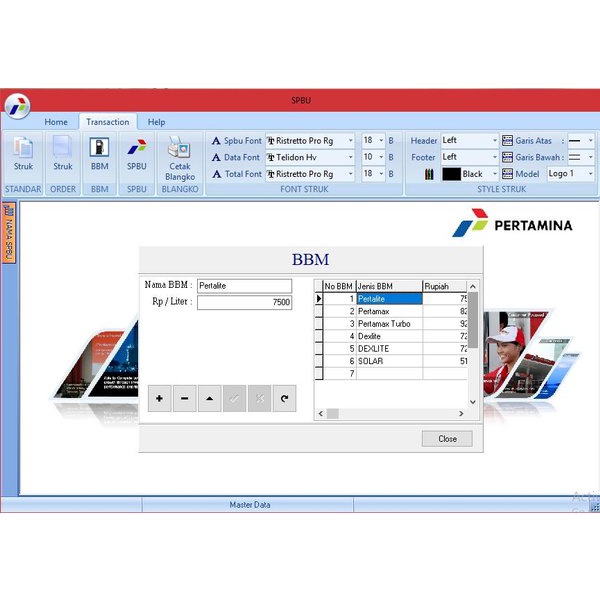Click the grid vertical scrollbar thumb
Screen dimensions: 600x600
(473, 320)
